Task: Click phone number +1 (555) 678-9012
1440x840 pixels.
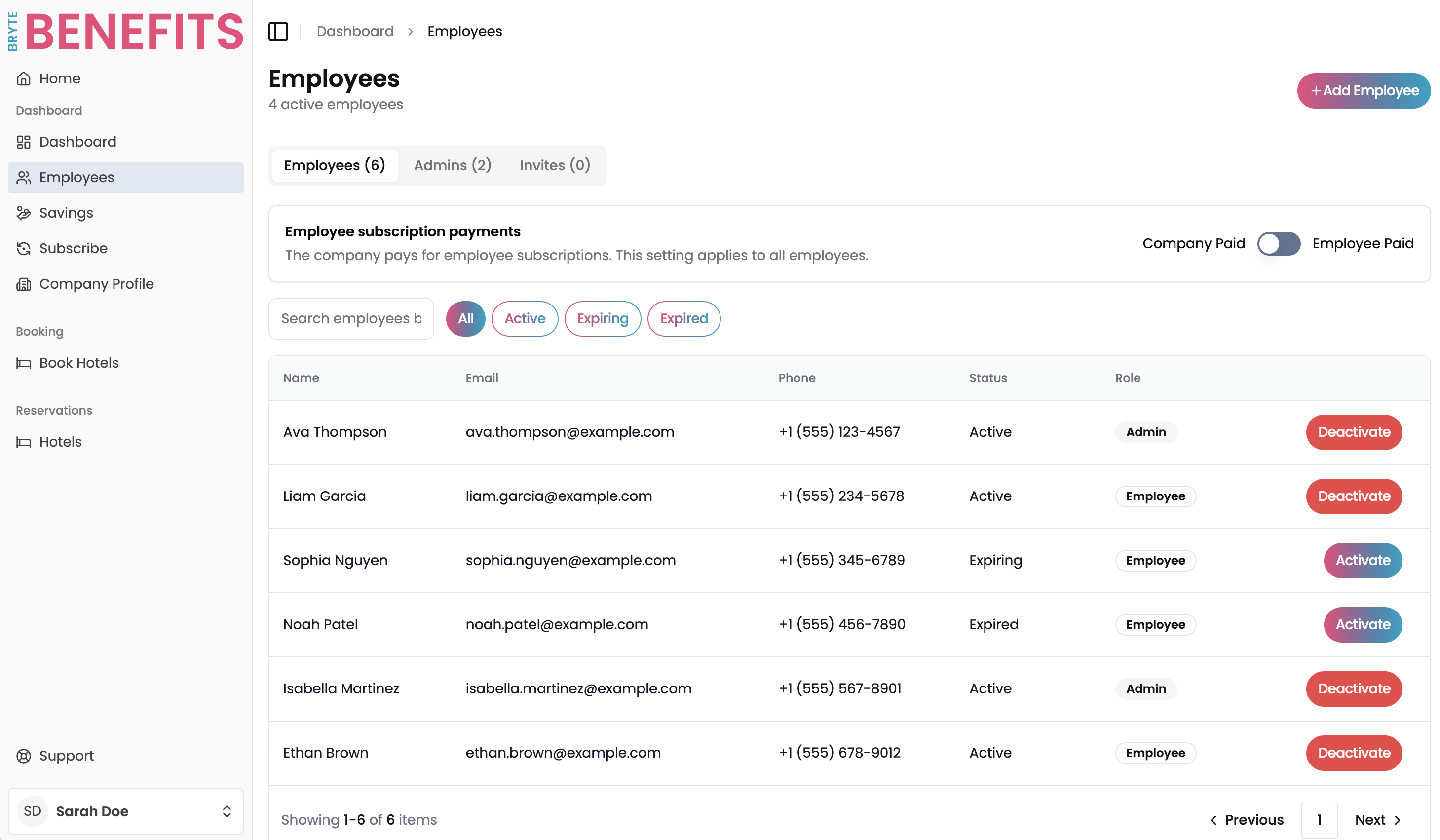Action: pyautogui.click(x=839, y=753)
